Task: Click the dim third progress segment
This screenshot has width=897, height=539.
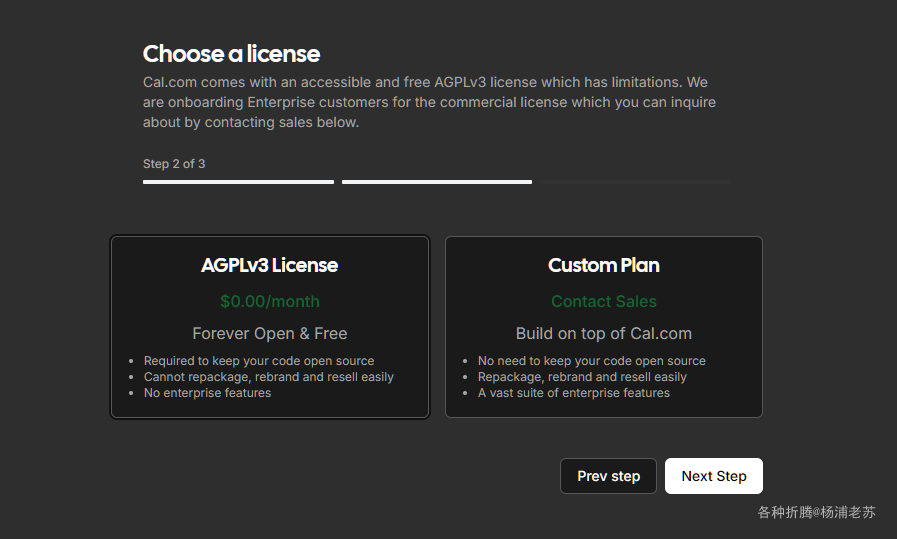Action: pyautogui.click(x=635, y=182)
